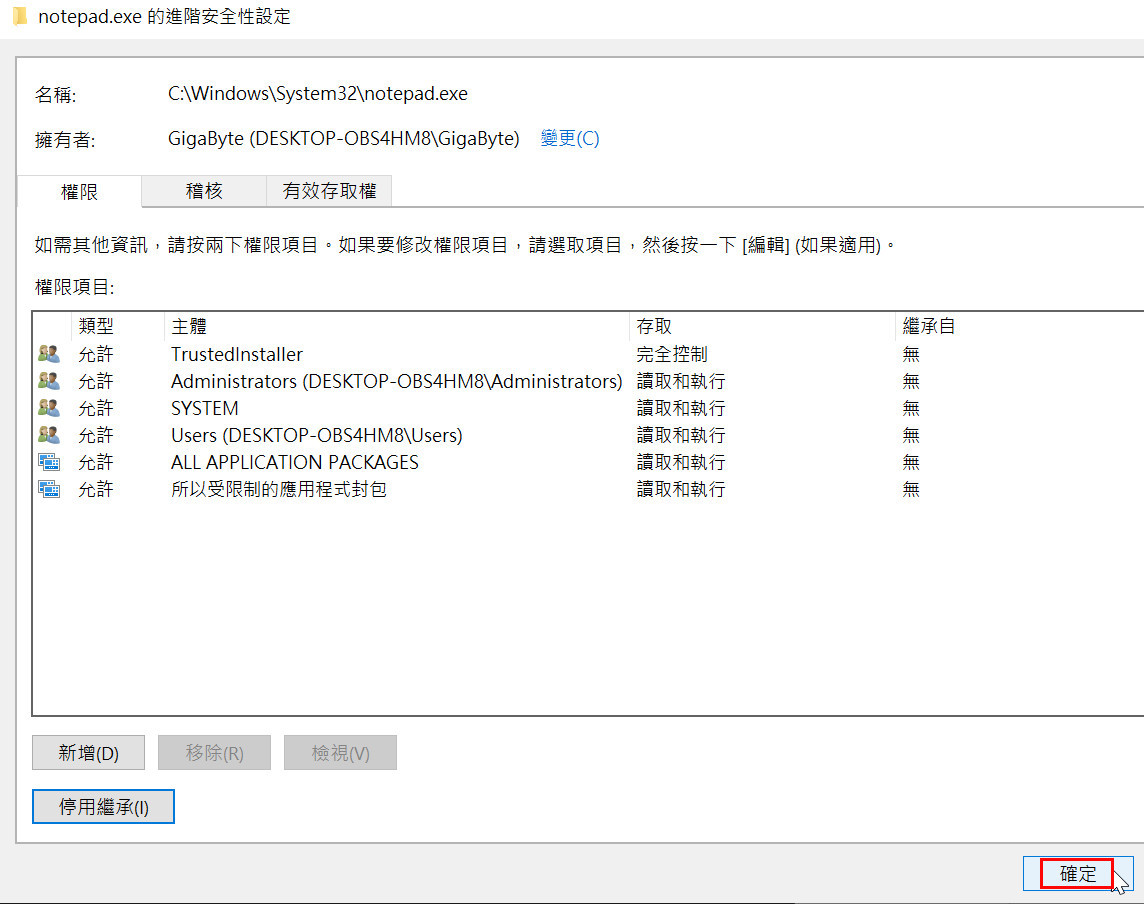Sort by the 主體 column header

coord(189,327)
